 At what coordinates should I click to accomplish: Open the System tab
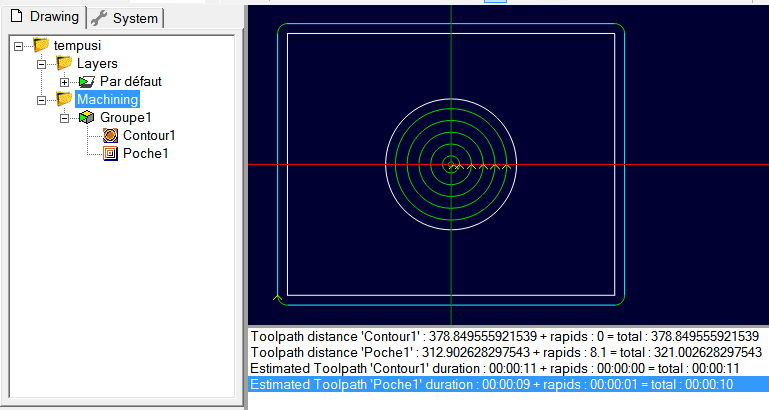(x=126, y=19)
